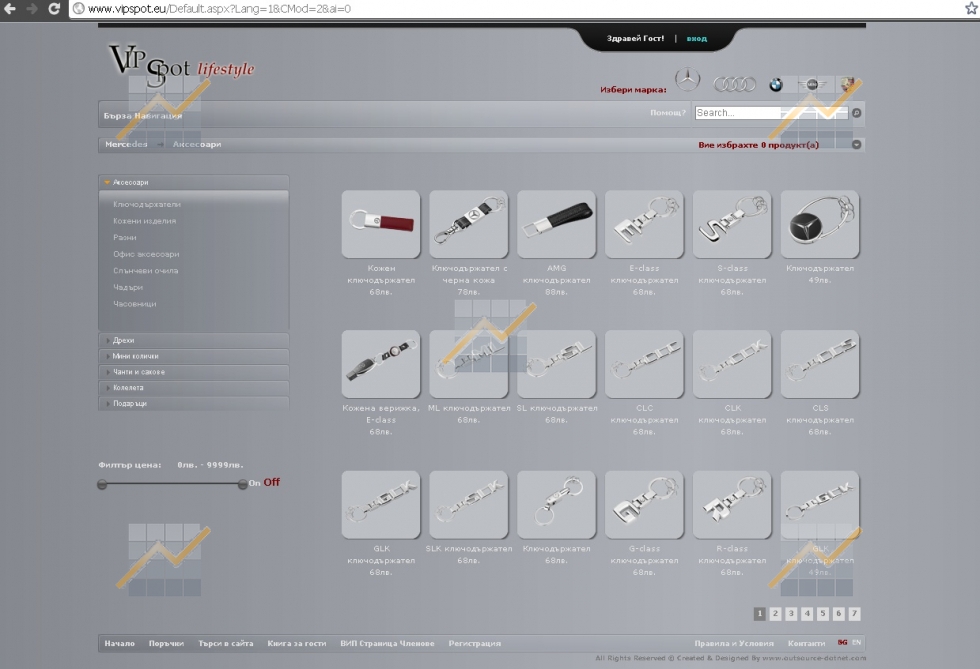View the AMG ключодържател product image
Viewport: 980px width, 669px height.
pos(557,224)
